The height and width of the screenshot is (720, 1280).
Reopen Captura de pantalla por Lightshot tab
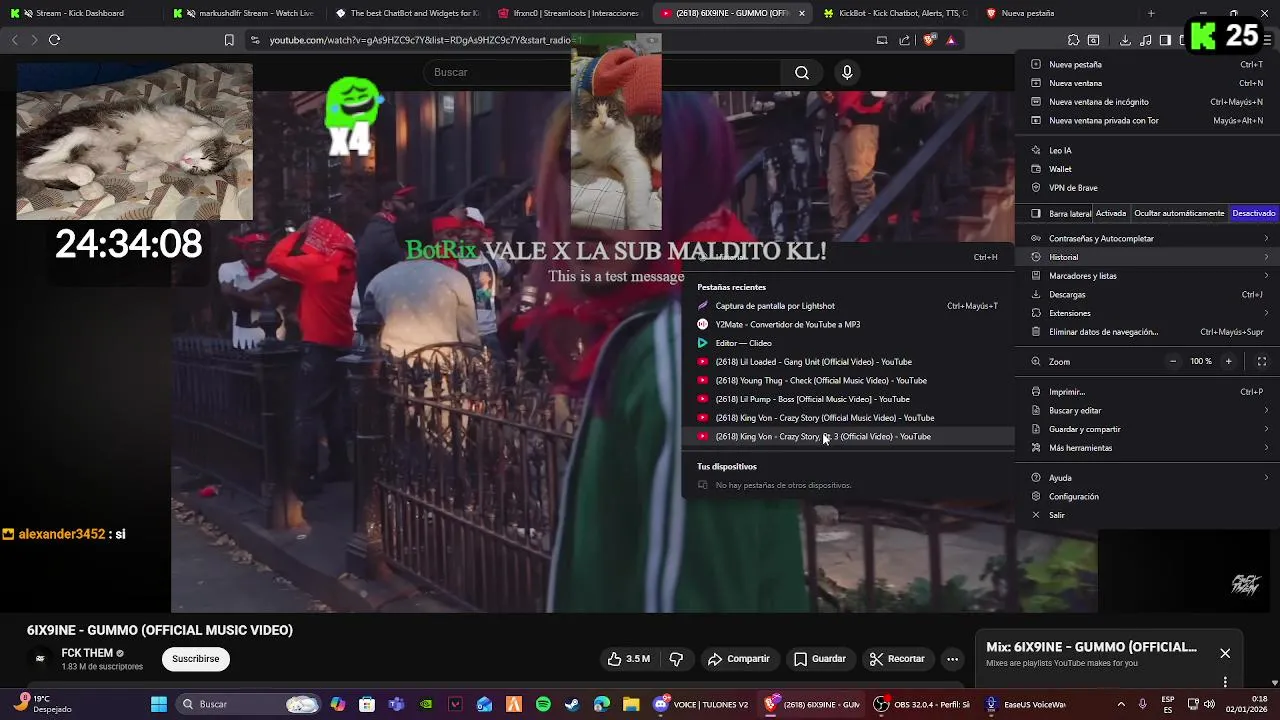[848, 306]
